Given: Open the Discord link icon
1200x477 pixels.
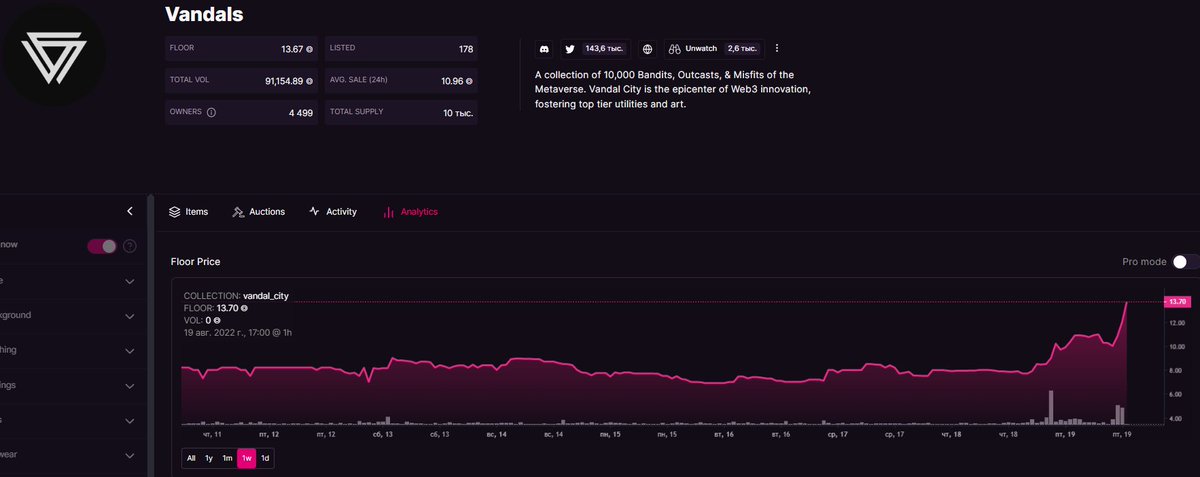Looking at the screenshot, I should click(x=545, y=48).
